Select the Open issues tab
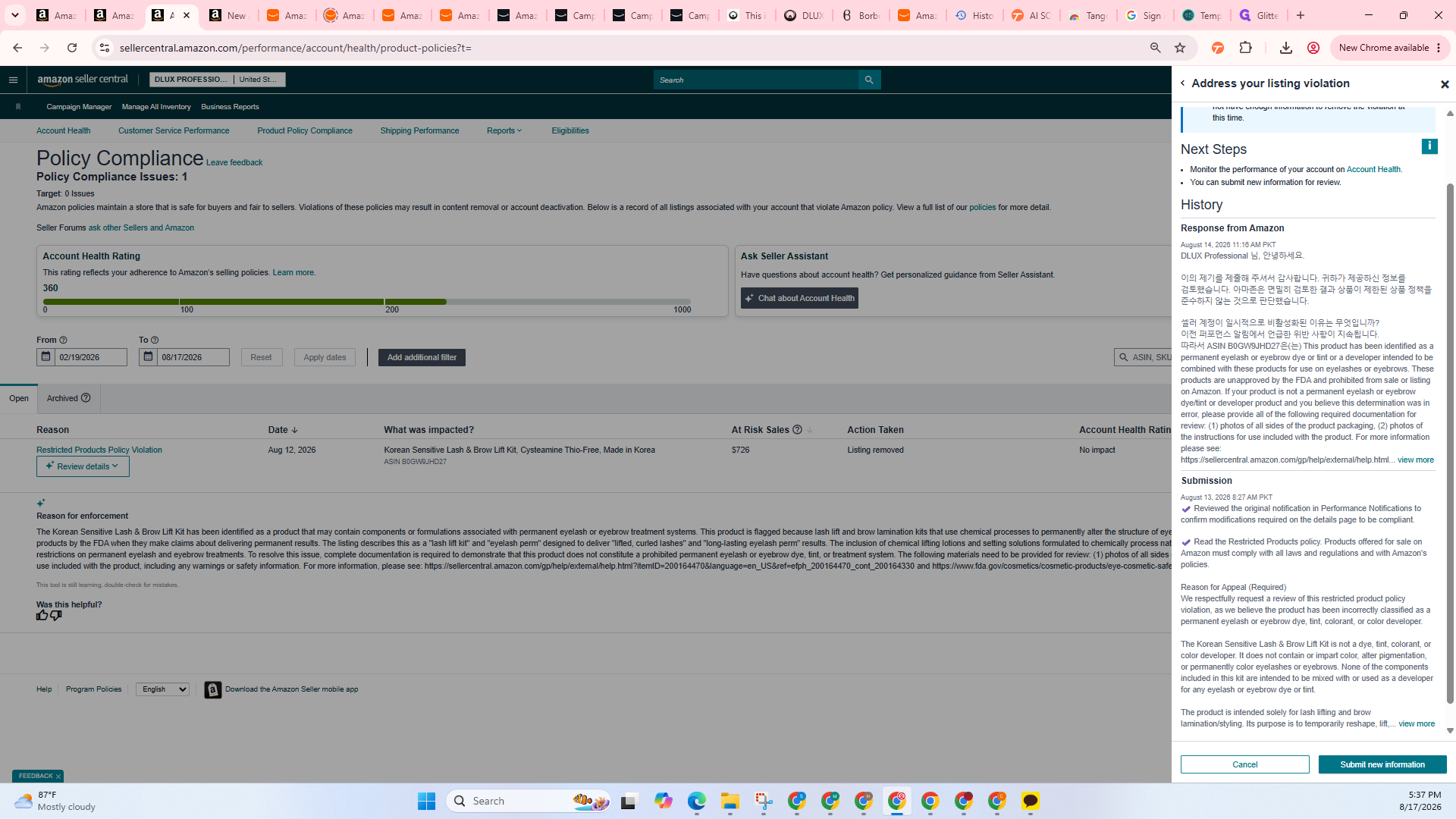1456x819 pixels. click(x=19, y=398)
